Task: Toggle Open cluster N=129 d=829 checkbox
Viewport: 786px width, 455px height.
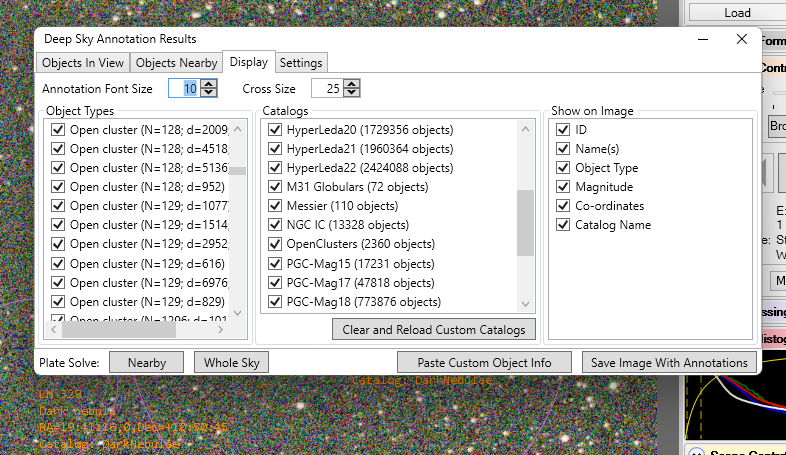Action: (x=58, y=302)
